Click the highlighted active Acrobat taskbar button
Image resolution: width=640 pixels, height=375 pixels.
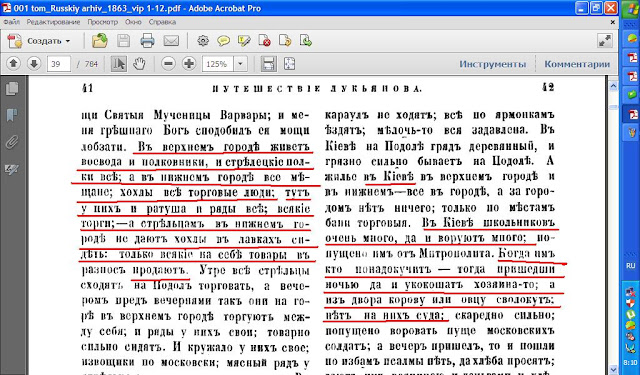631,114
